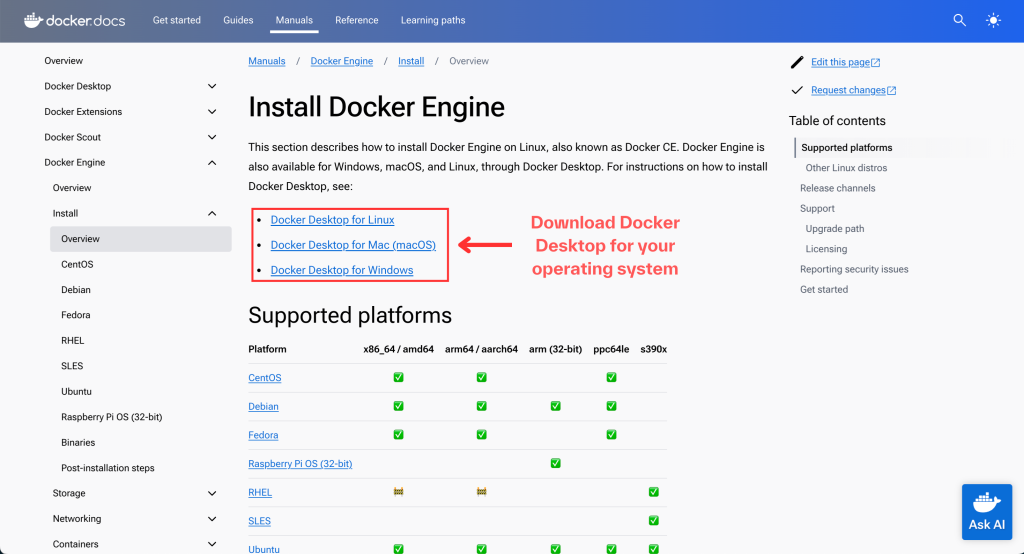Jump to Other Linux distros in contents
This screenshot has width=1024, height=554.
click(846, 168)
